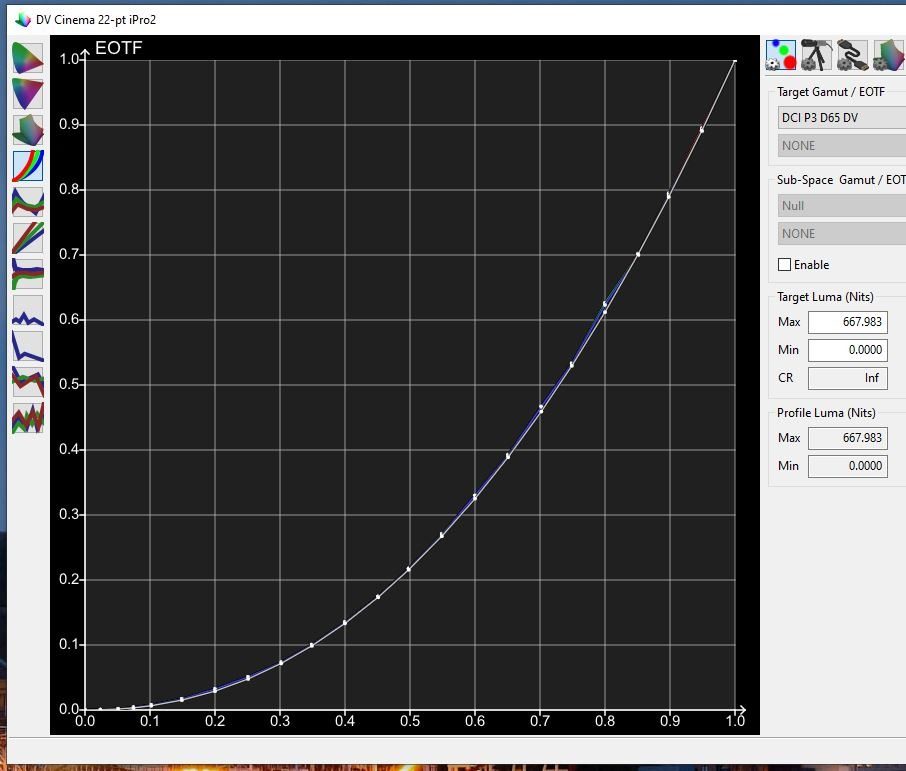The image size is (906, 771).
Task: Tick the Sub-Space Enable checkbox
Action: coord(784,265)
